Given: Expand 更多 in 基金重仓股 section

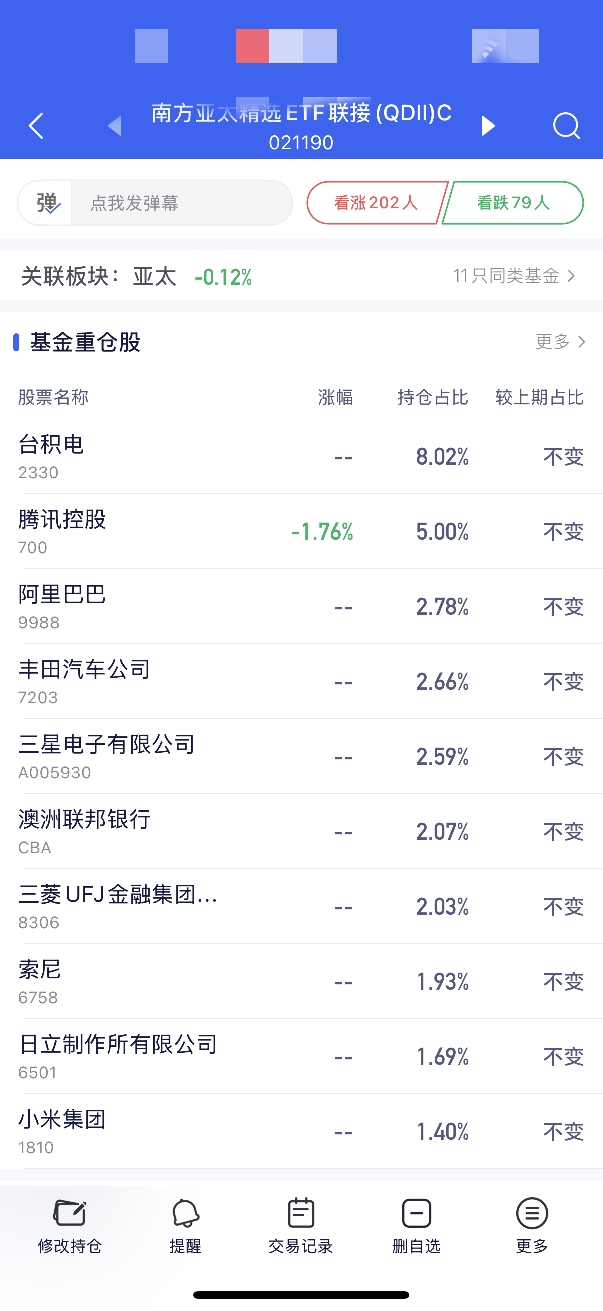Looking at the screenshot, I should (560, 342).
